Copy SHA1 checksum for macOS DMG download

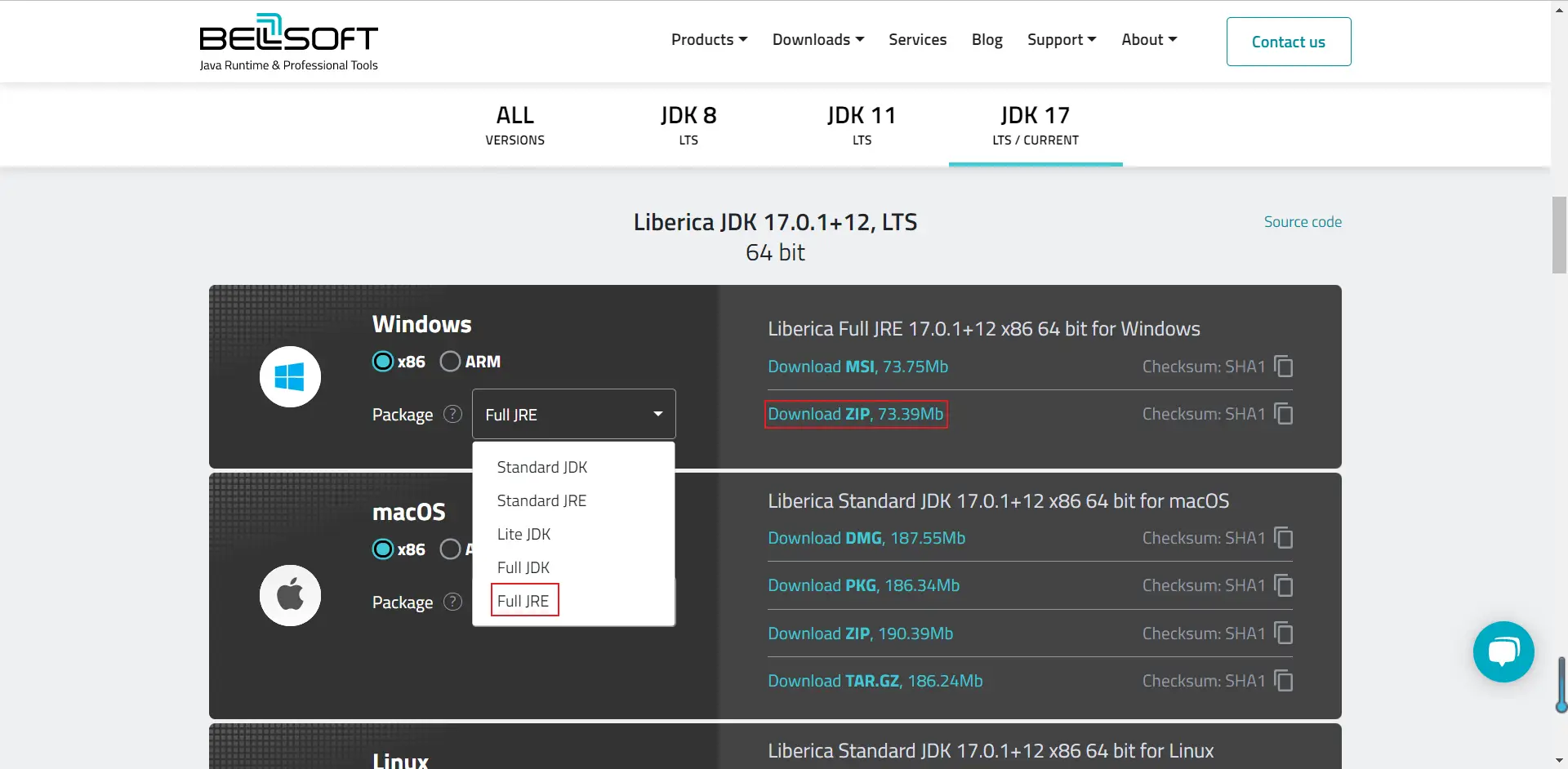(x=1283, y=538)
